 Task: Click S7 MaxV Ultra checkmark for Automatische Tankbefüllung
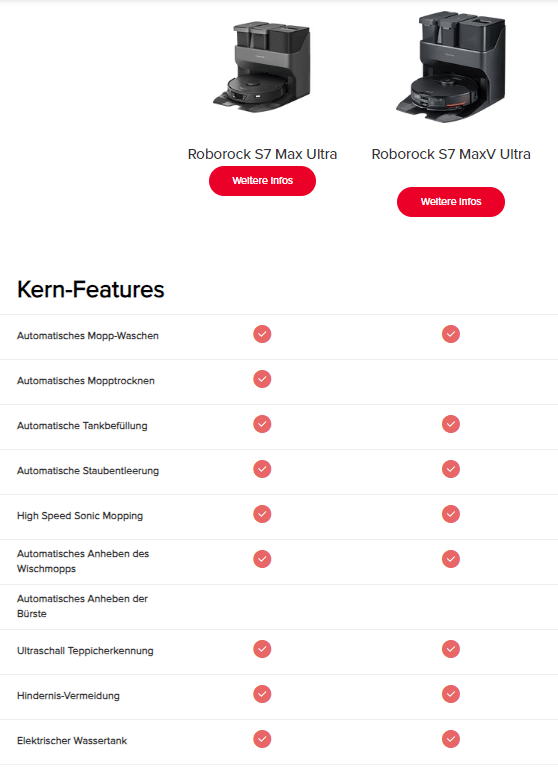(450, 424)
